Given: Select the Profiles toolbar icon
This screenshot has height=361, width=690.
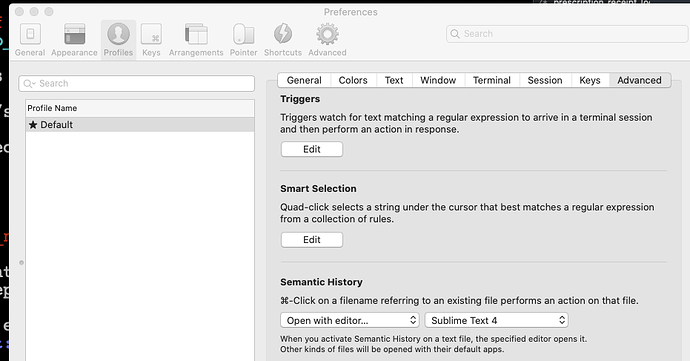Looking at the screenshot, I should [118, 34].
